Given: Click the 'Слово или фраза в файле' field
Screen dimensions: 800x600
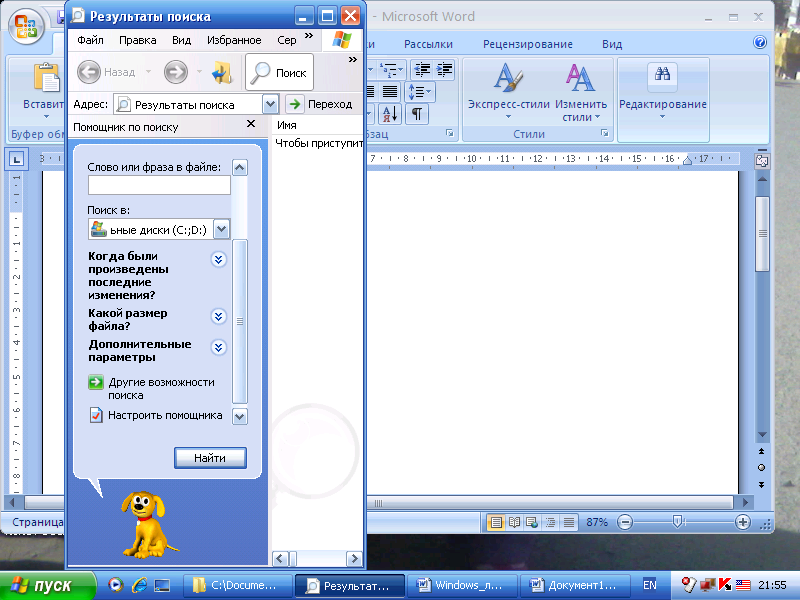Looking at the screenshot, I should coord(159,185).
